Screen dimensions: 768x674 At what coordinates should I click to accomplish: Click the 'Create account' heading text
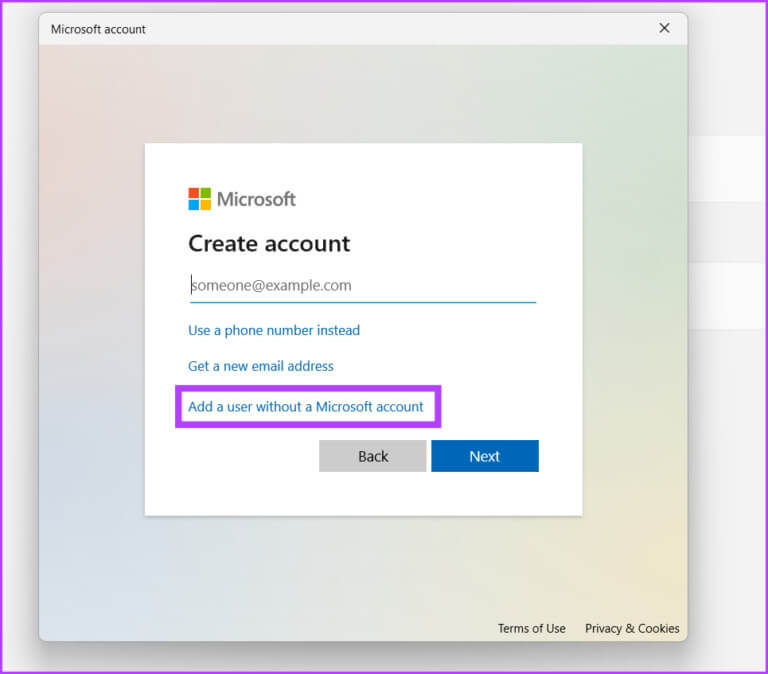pos(269,244)
